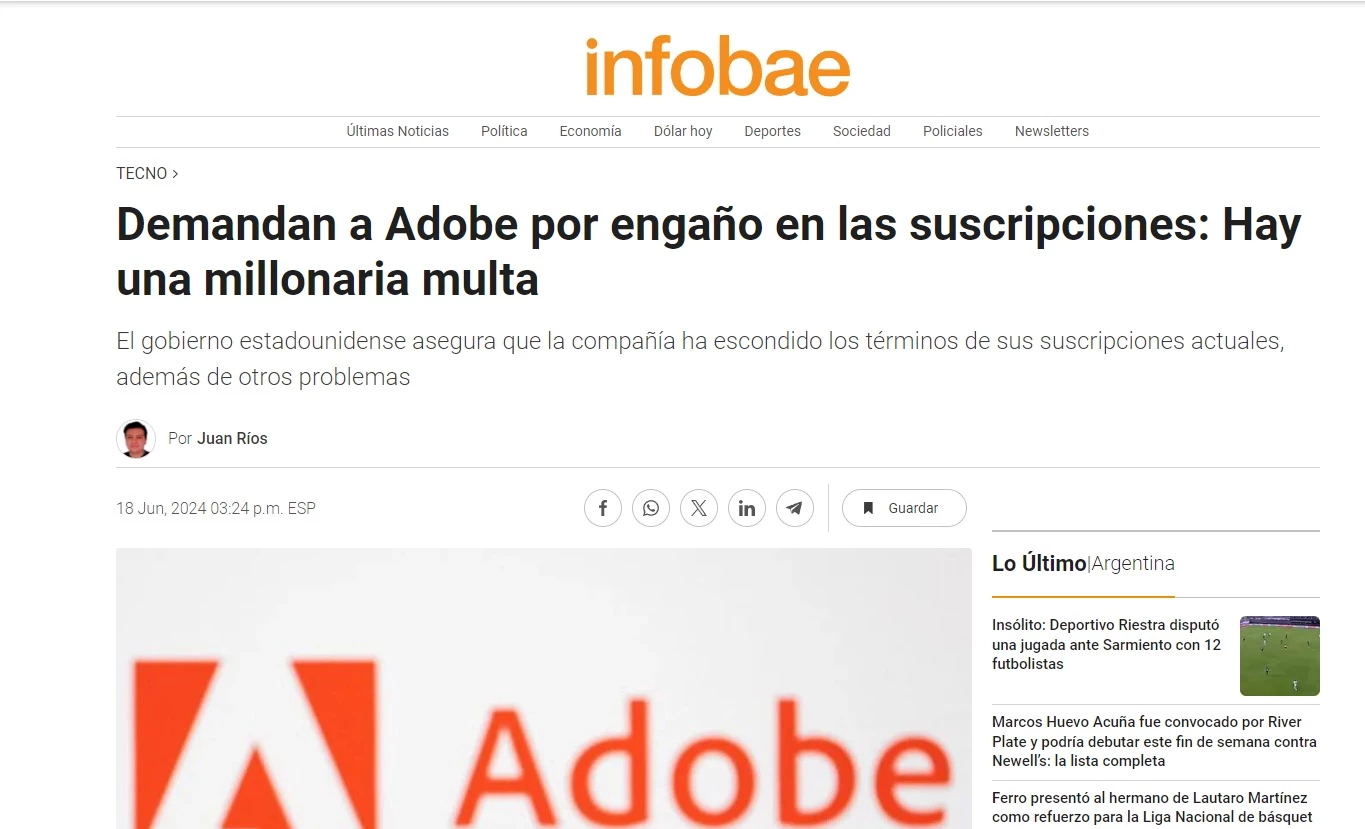The width and height of the screenshot is (1365, 829).
Task: Share article on X
Action: click(x=699, y=508)
